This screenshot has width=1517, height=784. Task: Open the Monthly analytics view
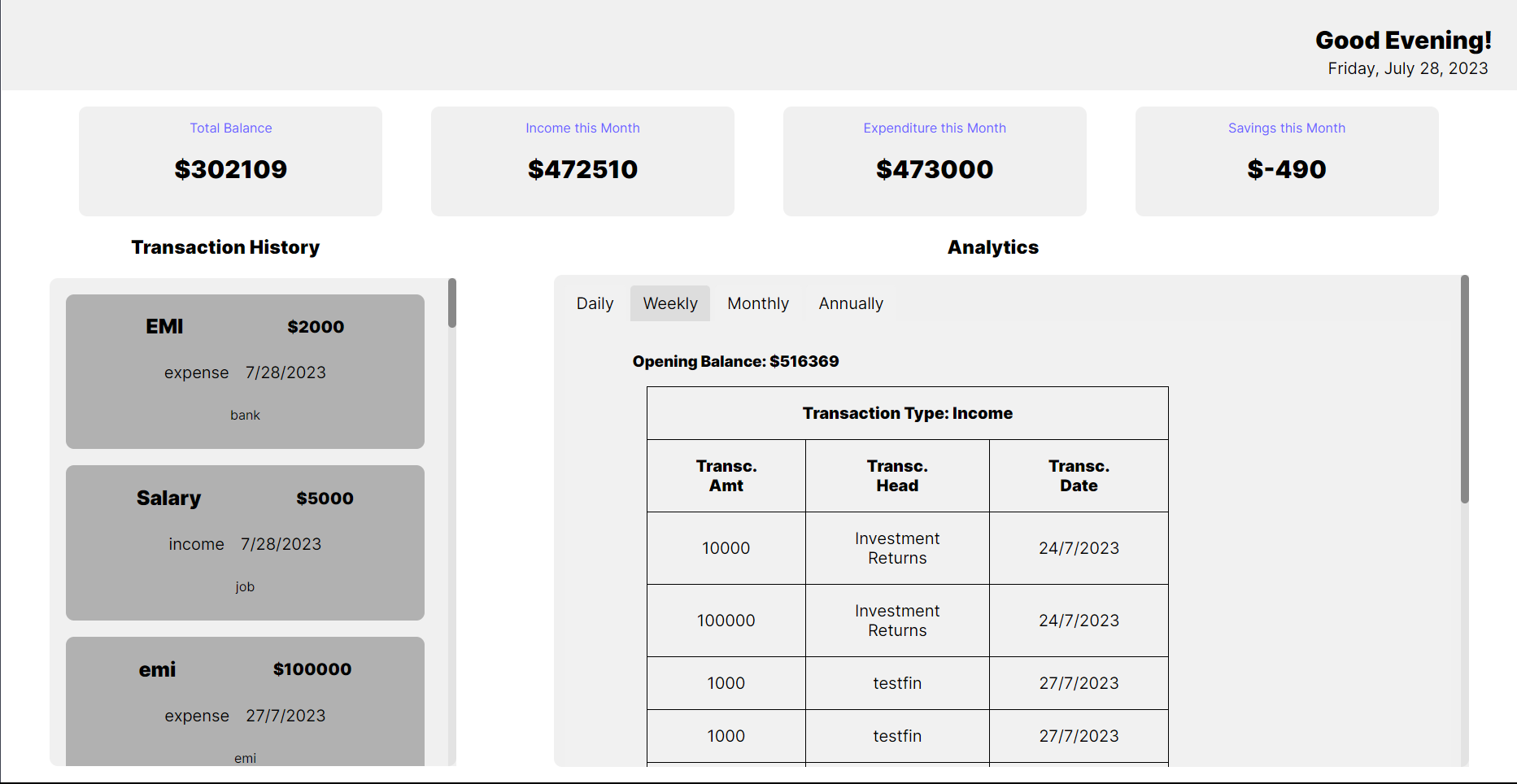[x=757, y=303]
